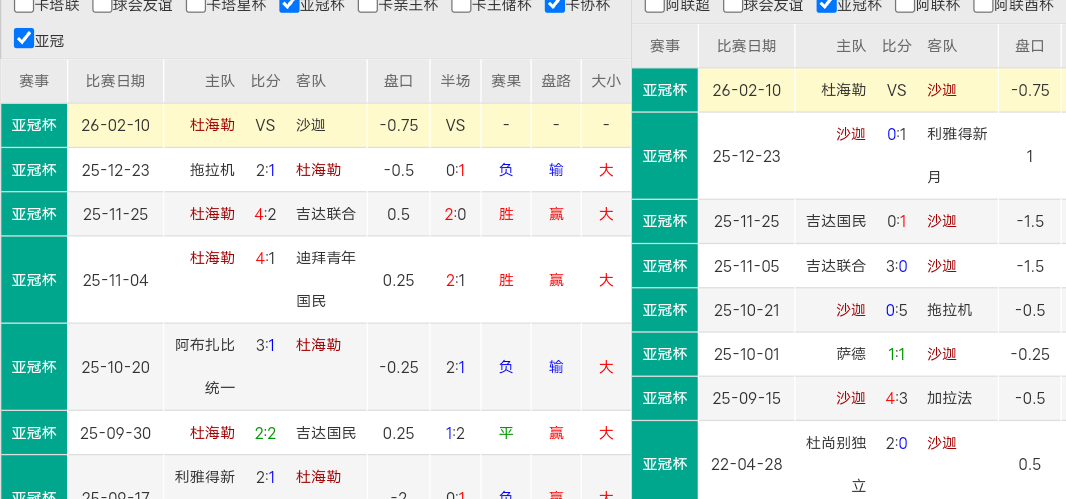Uncheck the 卡协杯 filter checkbox
The width and height of the screenshot is (1066, 499).
(x=555, y=5)
